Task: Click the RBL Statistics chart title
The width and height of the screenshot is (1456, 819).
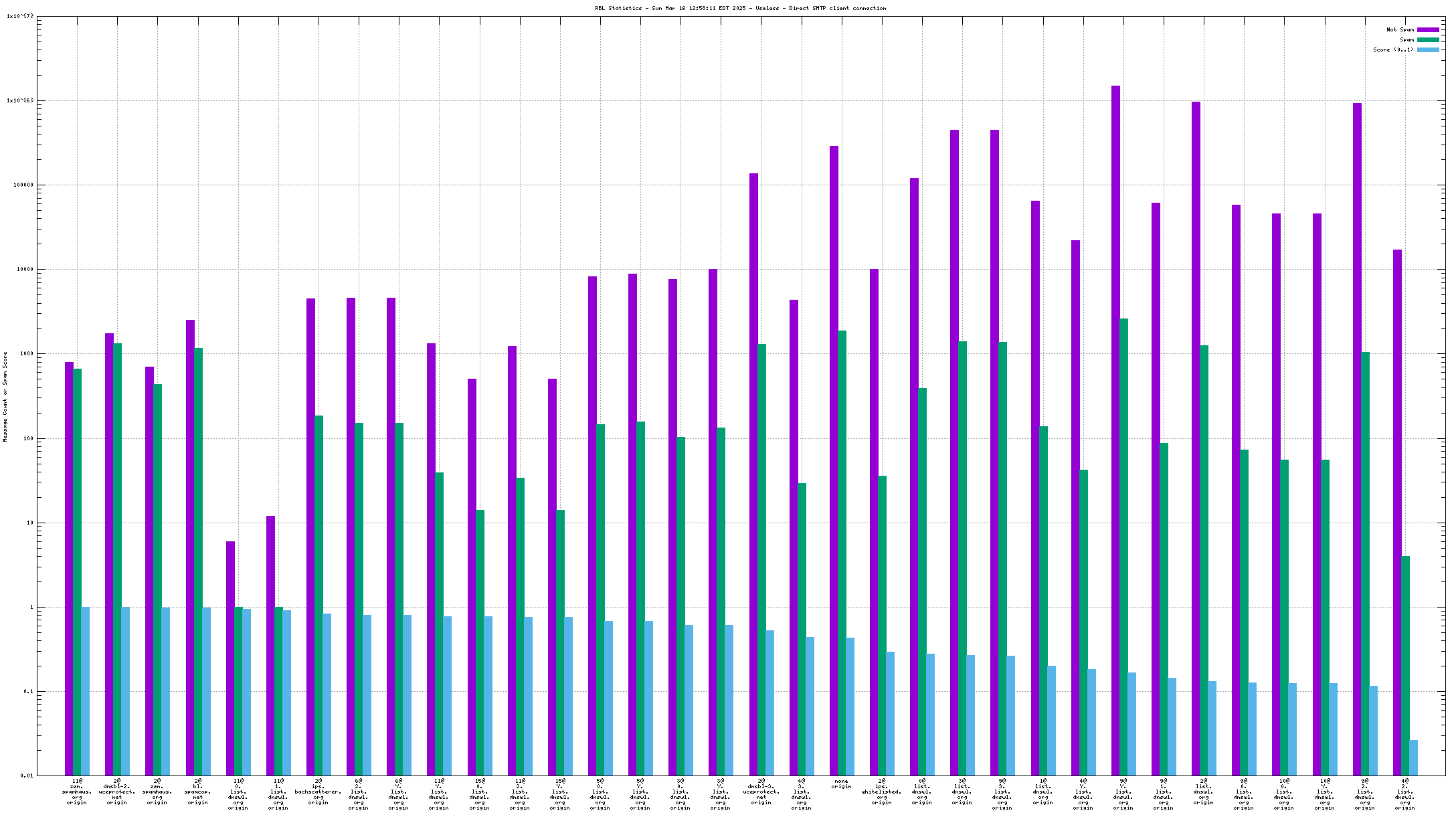Action: click(740, 8)
